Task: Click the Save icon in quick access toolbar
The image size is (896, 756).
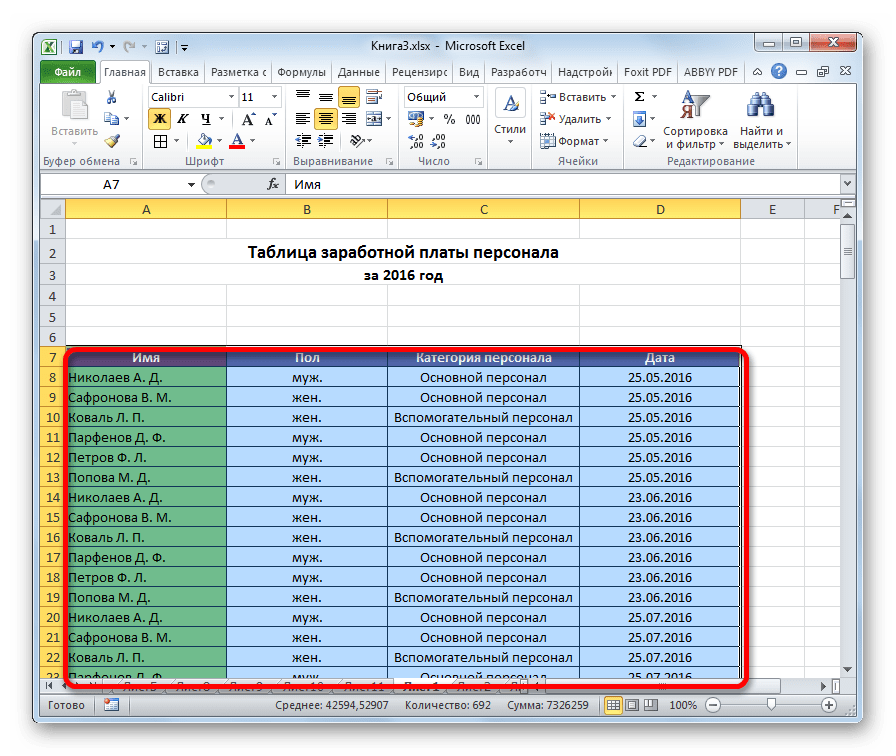Action: click(75, 46)
